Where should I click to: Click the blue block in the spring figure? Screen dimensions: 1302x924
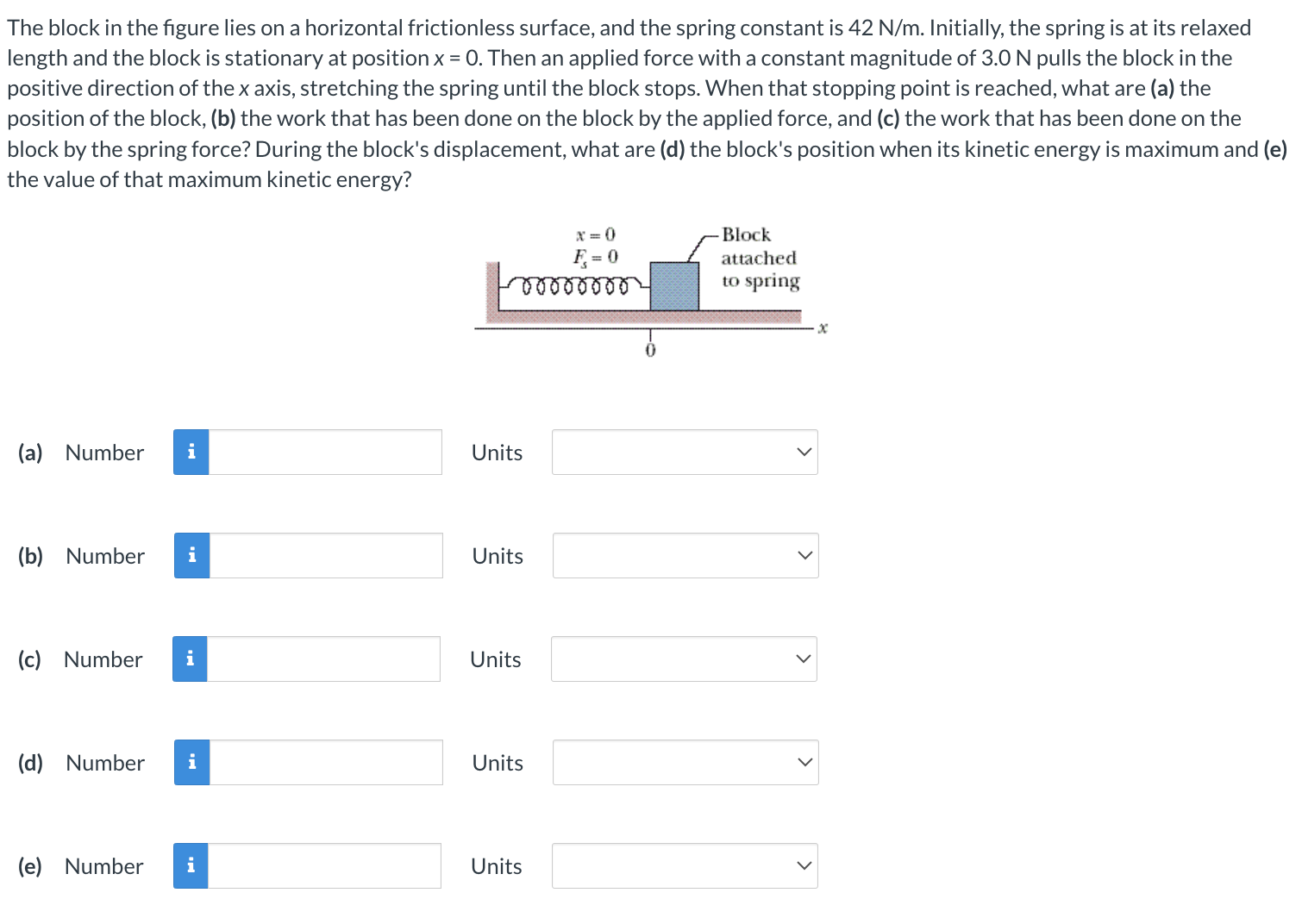674,286
